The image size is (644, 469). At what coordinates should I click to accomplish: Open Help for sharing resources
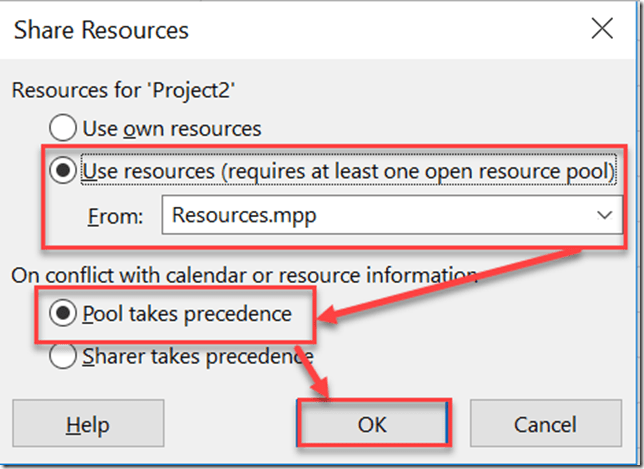(x=86, y=424)
